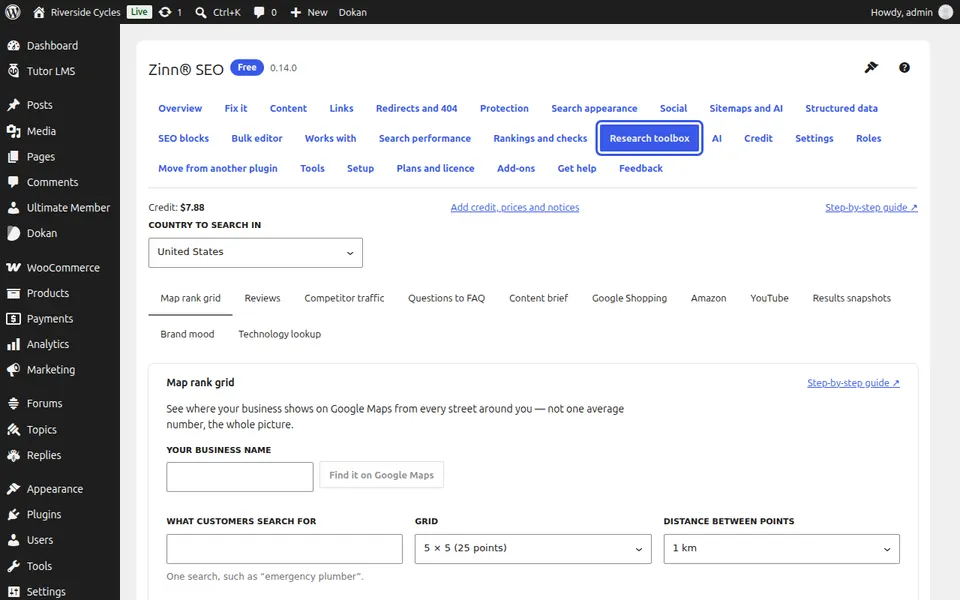Screen dimensions: 960x600
Task: Click the Your Business Name input field
Action: (x=239, y=477)
